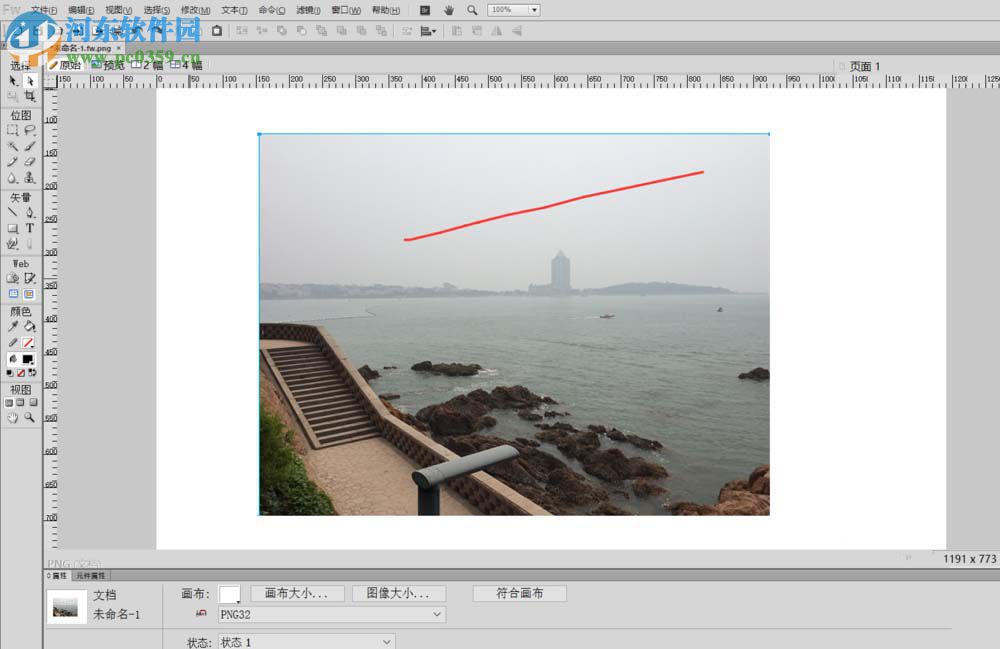Click the 1191 x 773 canvas size readout

point(969,559)
